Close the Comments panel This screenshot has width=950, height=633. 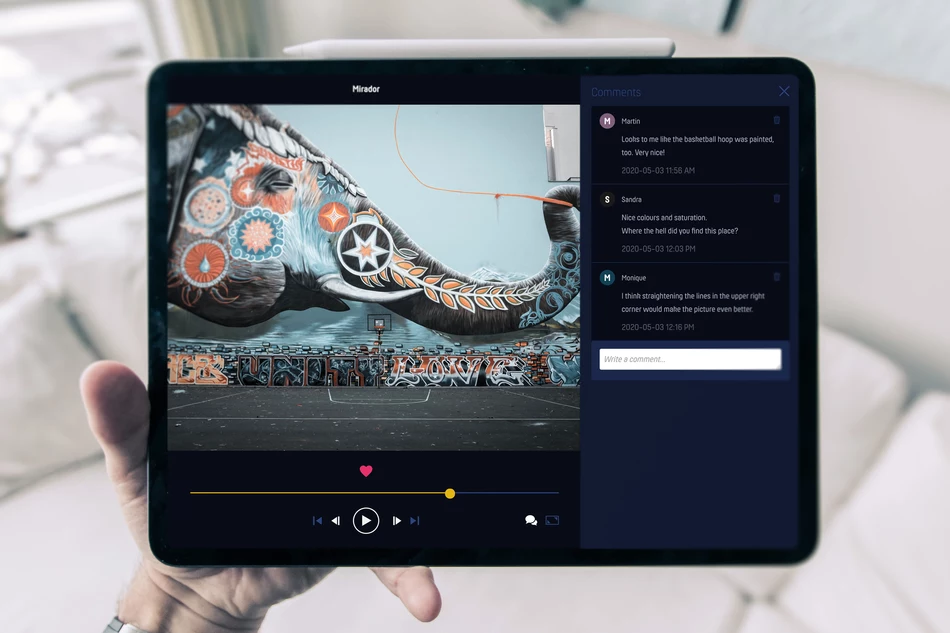coord(784,91)
